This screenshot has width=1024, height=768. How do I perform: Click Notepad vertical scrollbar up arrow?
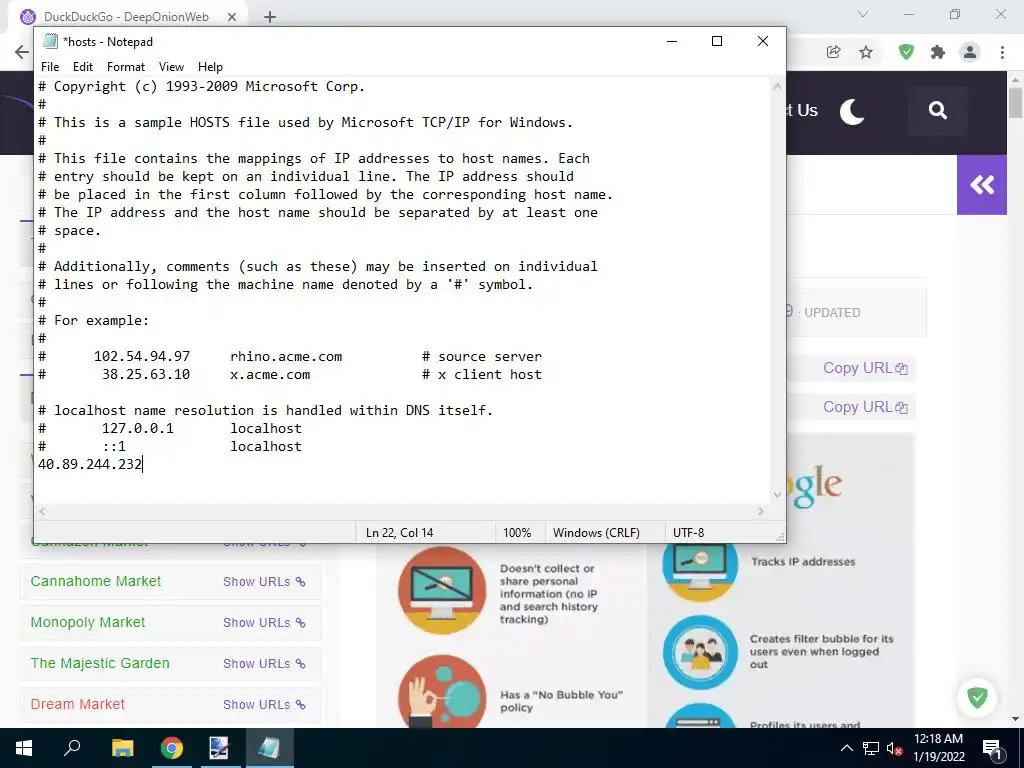(777, 86)
